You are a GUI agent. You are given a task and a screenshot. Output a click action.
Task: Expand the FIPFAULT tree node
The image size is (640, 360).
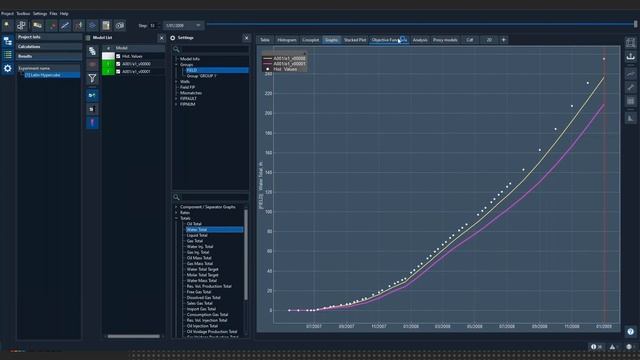tap(176, 98)
